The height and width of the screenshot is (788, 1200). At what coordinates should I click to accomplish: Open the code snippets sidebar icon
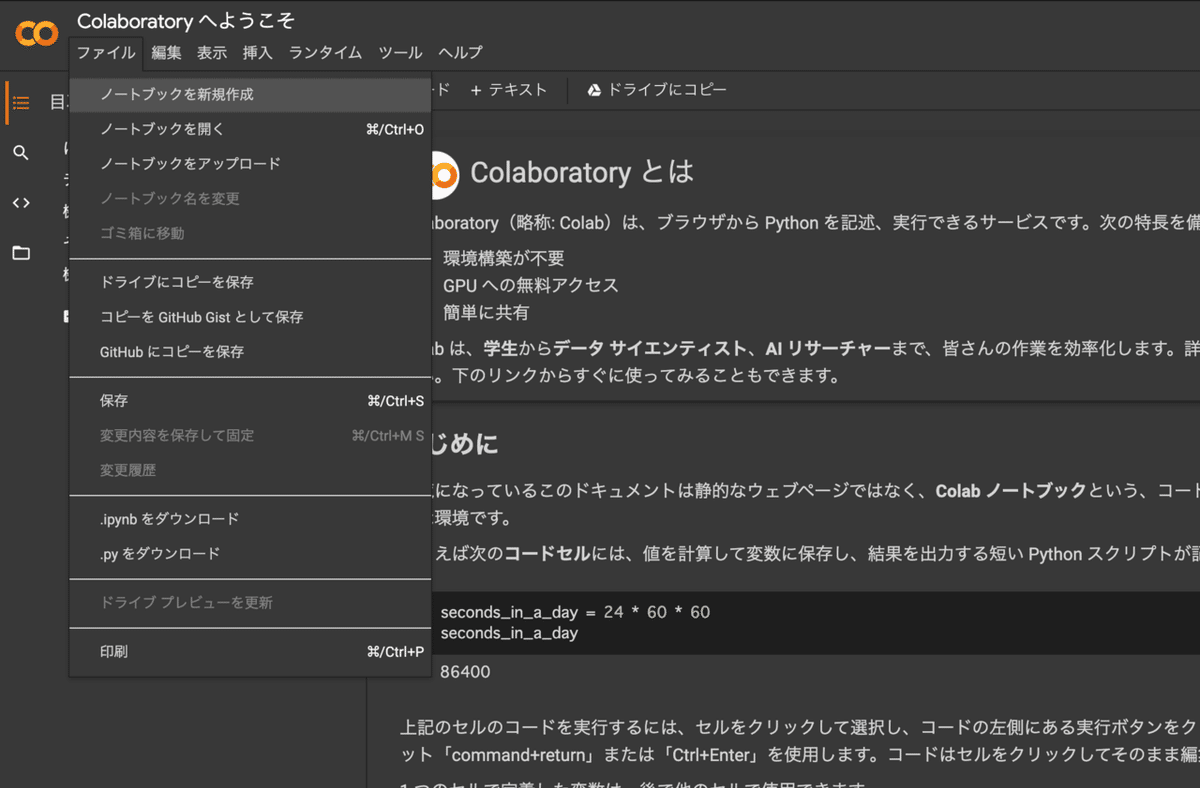click(21, 203)
